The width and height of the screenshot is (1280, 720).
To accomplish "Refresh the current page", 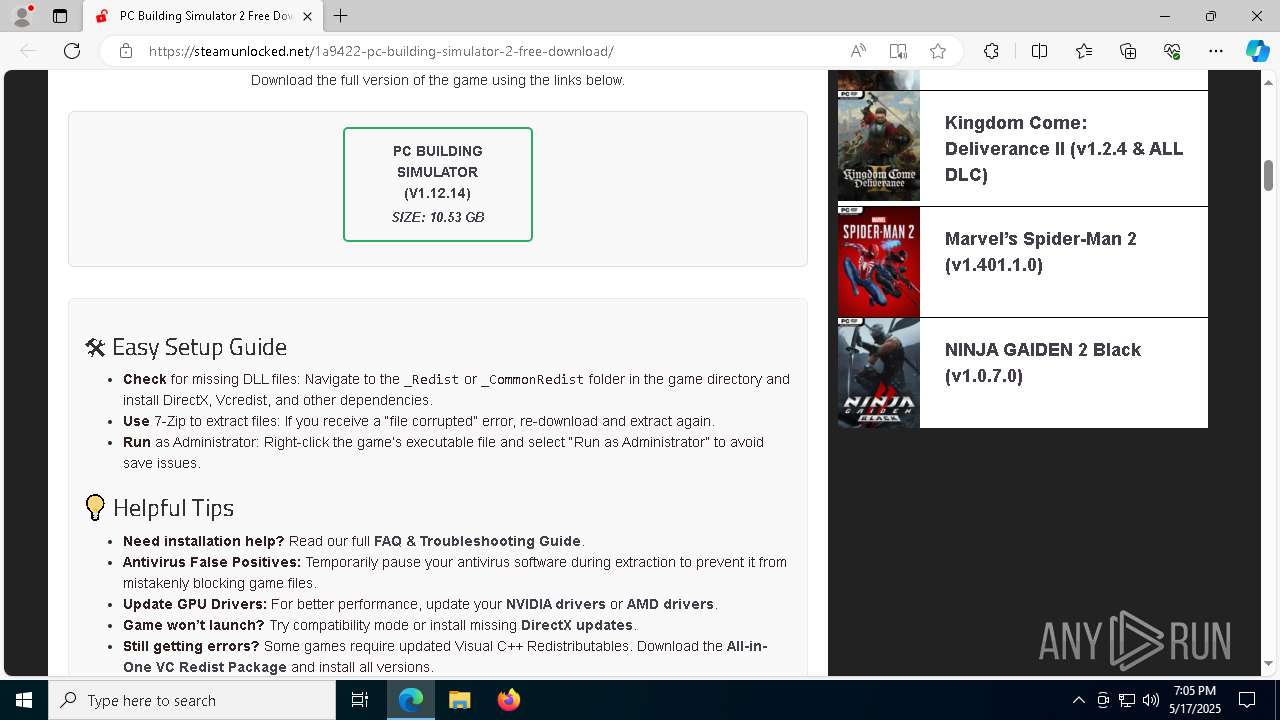I will tap(72, 51).
